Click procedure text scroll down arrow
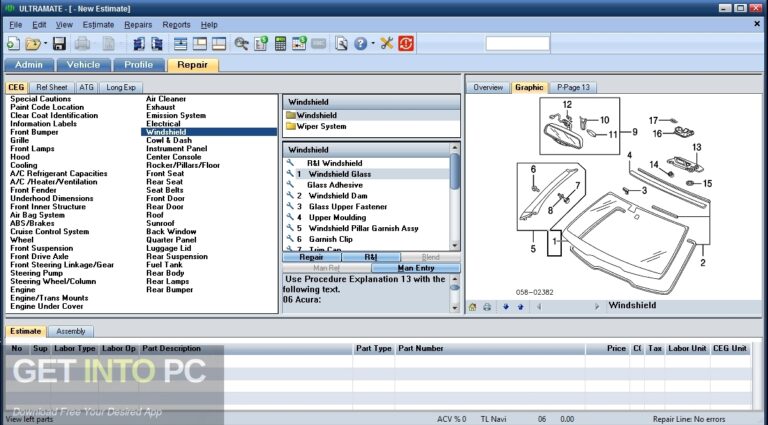Viewport: 768px width, 425px height. (x=455, y=308)
